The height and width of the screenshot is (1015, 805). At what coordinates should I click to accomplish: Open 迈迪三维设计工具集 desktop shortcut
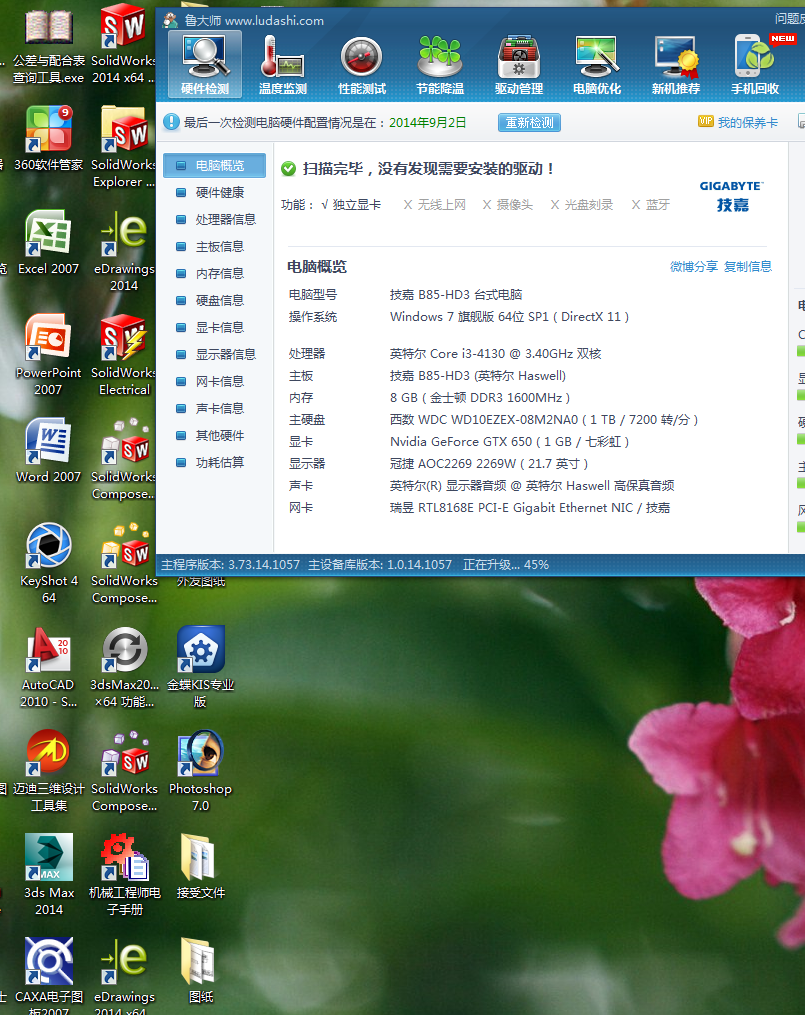point(49,771)
